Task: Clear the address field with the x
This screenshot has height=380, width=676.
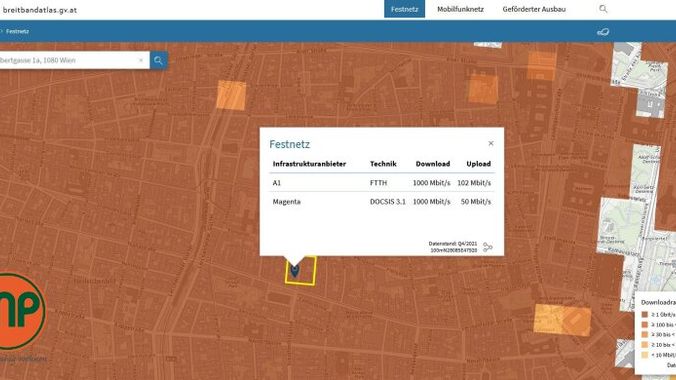Action: pyautogui.click(x=141, y=60)
